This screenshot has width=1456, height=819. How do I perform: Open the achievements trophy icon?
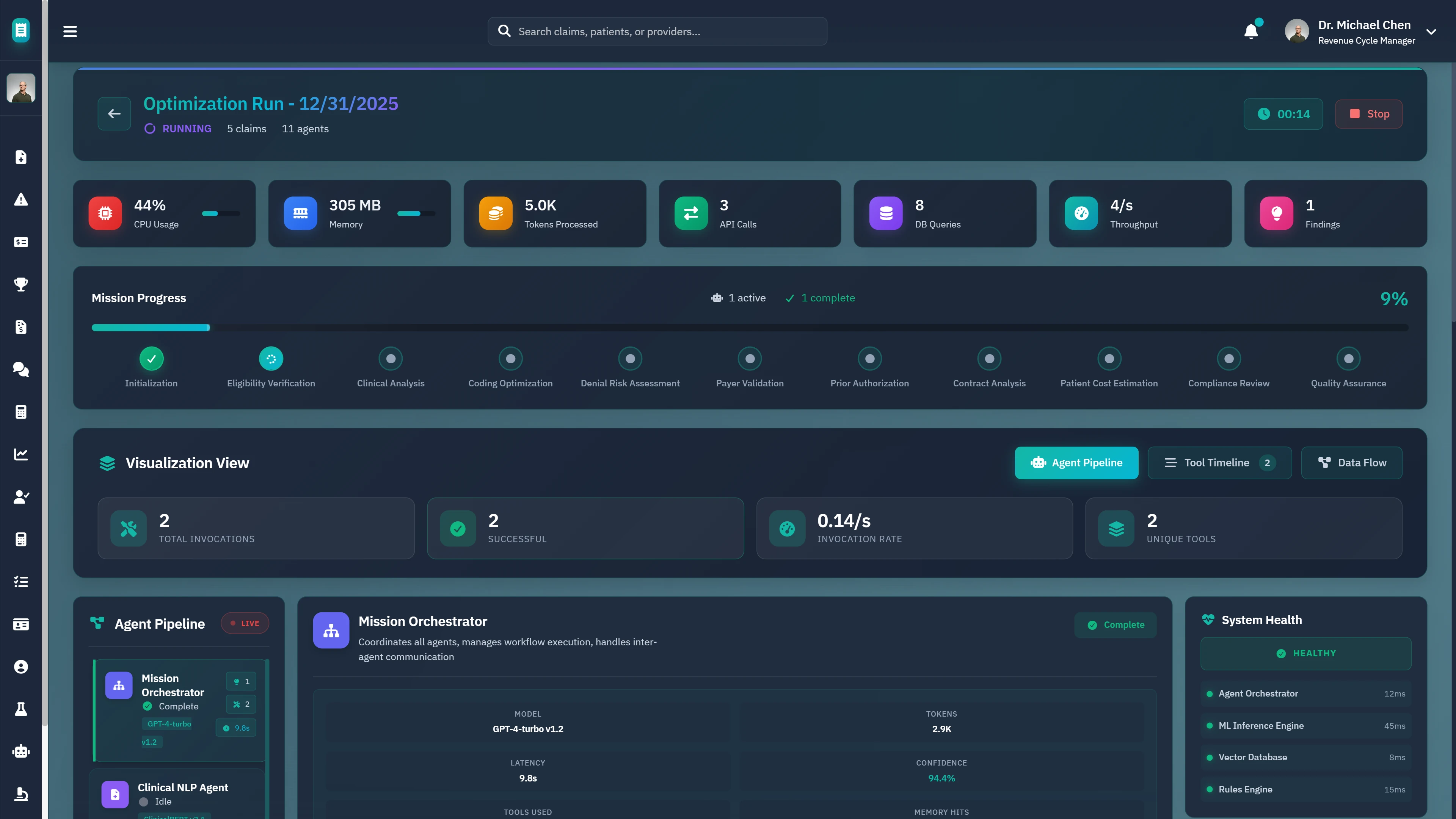(x=21, y=284)
